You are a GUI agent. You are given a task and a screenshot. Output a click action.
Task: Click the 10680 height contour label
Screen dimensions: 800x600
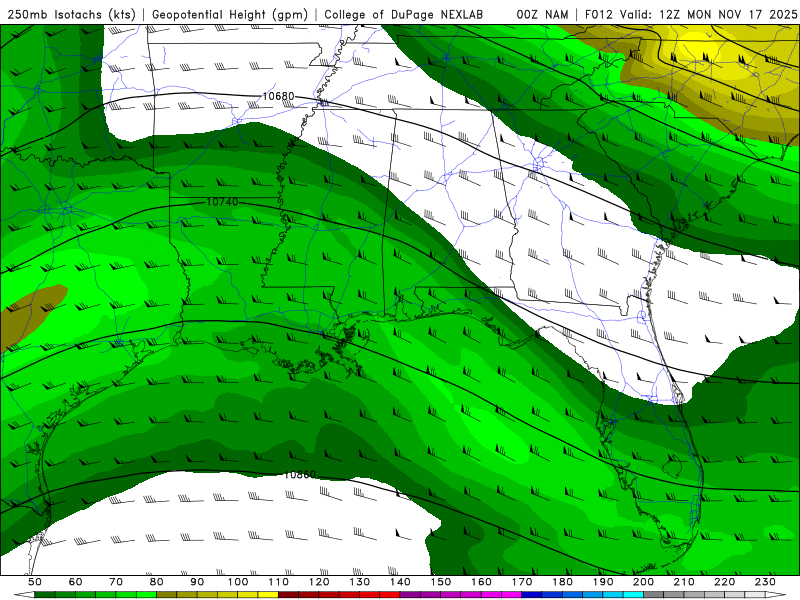coord(279,96)
